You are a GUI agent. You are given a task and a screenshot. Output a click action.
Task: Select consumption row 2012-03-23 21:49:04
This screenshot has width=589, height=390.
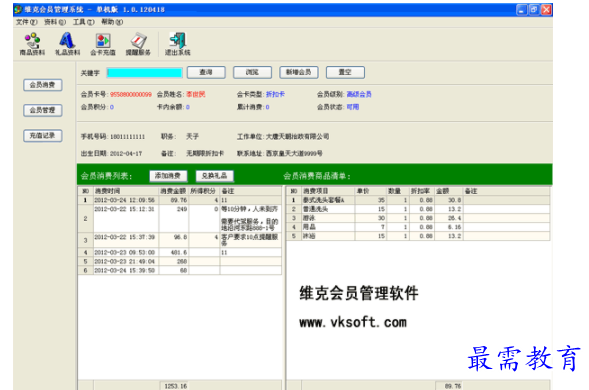180,262
